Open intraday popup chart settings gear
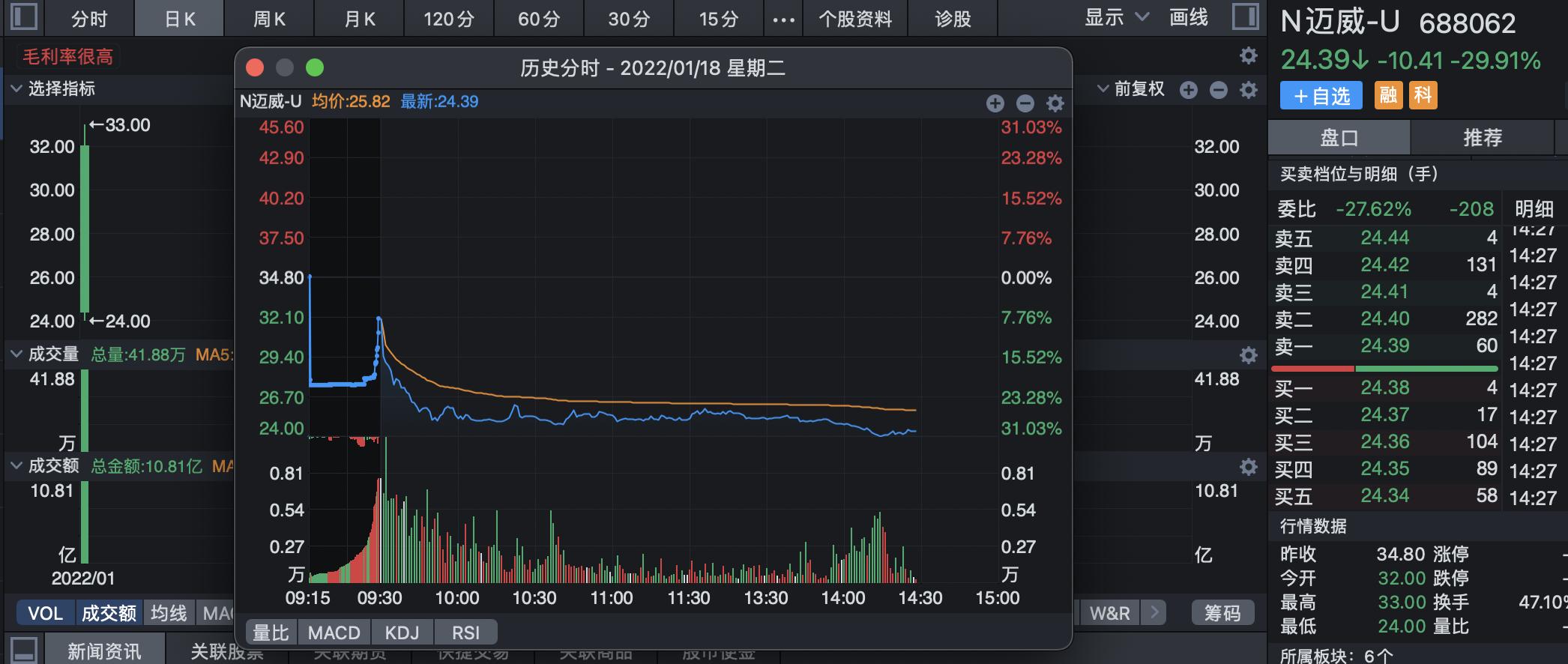Image resolution: width=1568 pixels, height=664 pixels. click(x=1055, y=103)
